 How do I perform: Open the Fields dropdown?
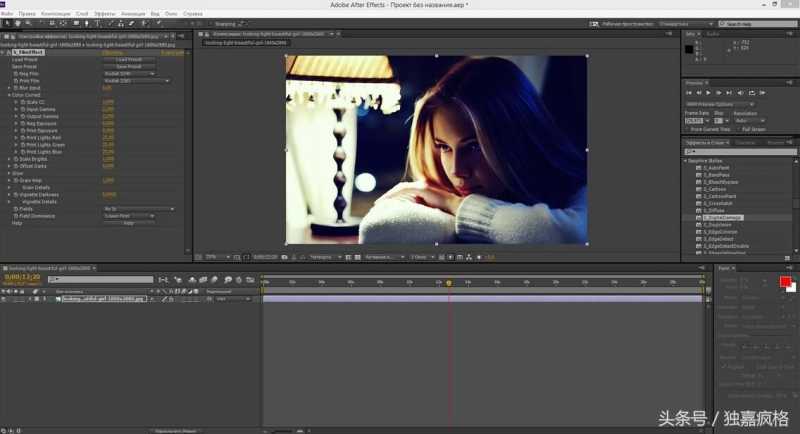coord(138,209)
